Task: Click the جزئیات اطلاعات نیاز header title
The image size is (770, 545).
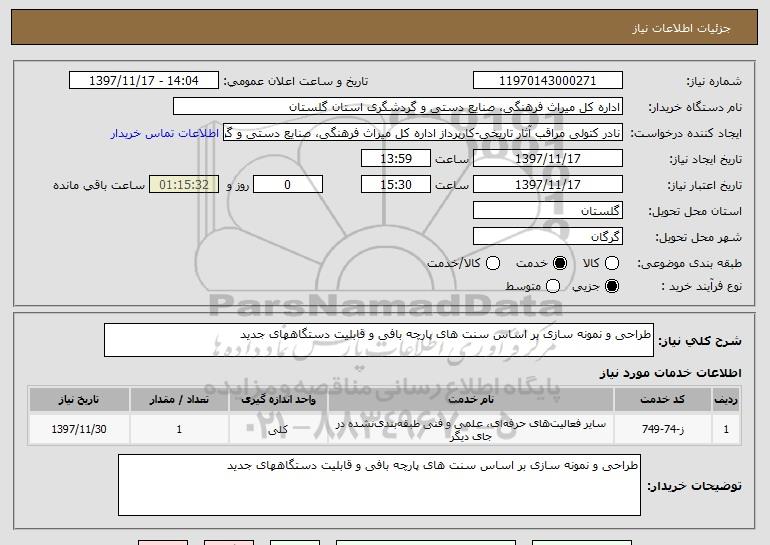Action: [x=681, y=28]
